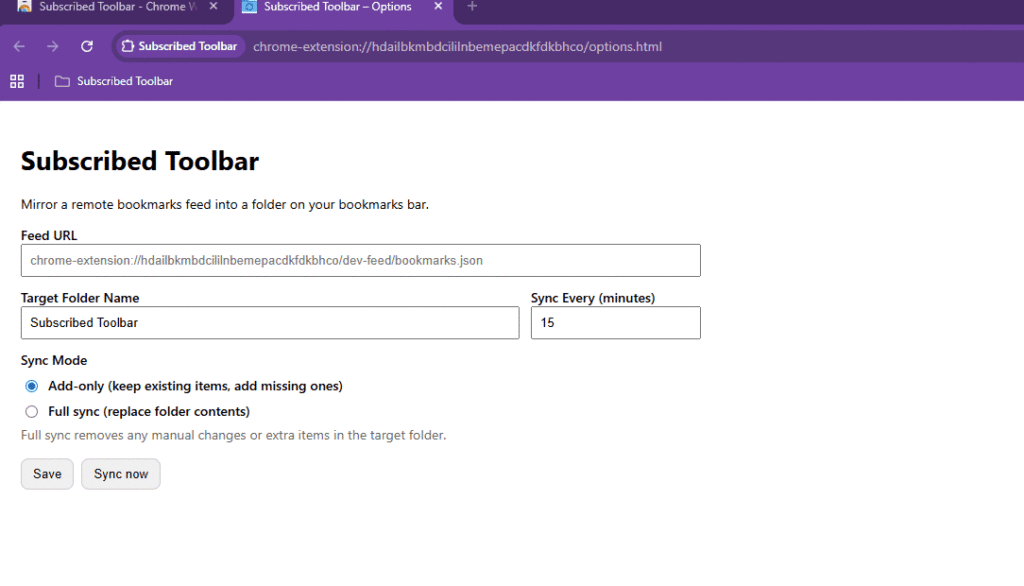The image size is (1024, 586).
Task: Select Full sync radio option
Action: [x=32, y=412]
